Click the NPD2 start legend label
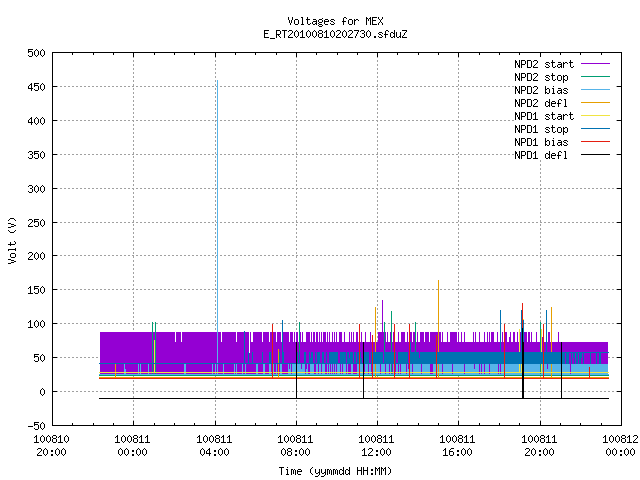Image resolution: width=640 pixels, height=480 pixels. pyautogui.click(x=544, y=64)
